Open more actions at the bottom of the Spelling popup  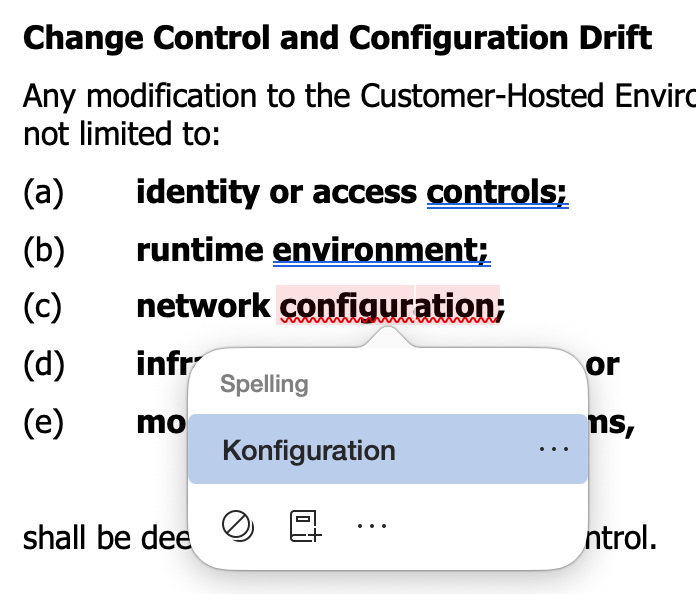372,526
